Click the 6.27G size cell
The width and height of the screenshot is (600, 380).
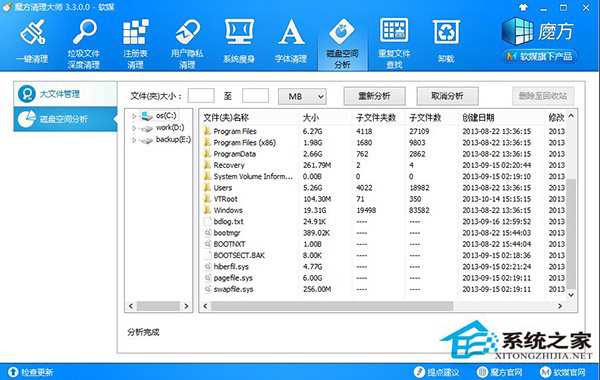tap(312, 131)
